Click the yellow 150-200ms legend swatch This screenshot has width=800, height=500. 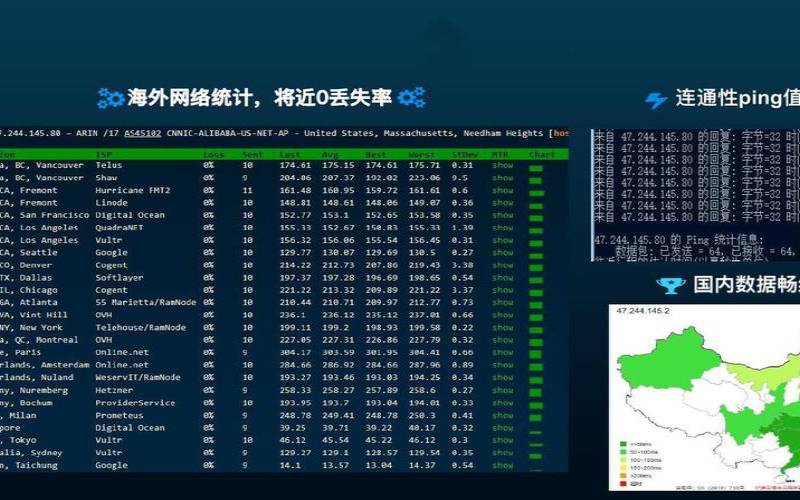coord(623,467)
